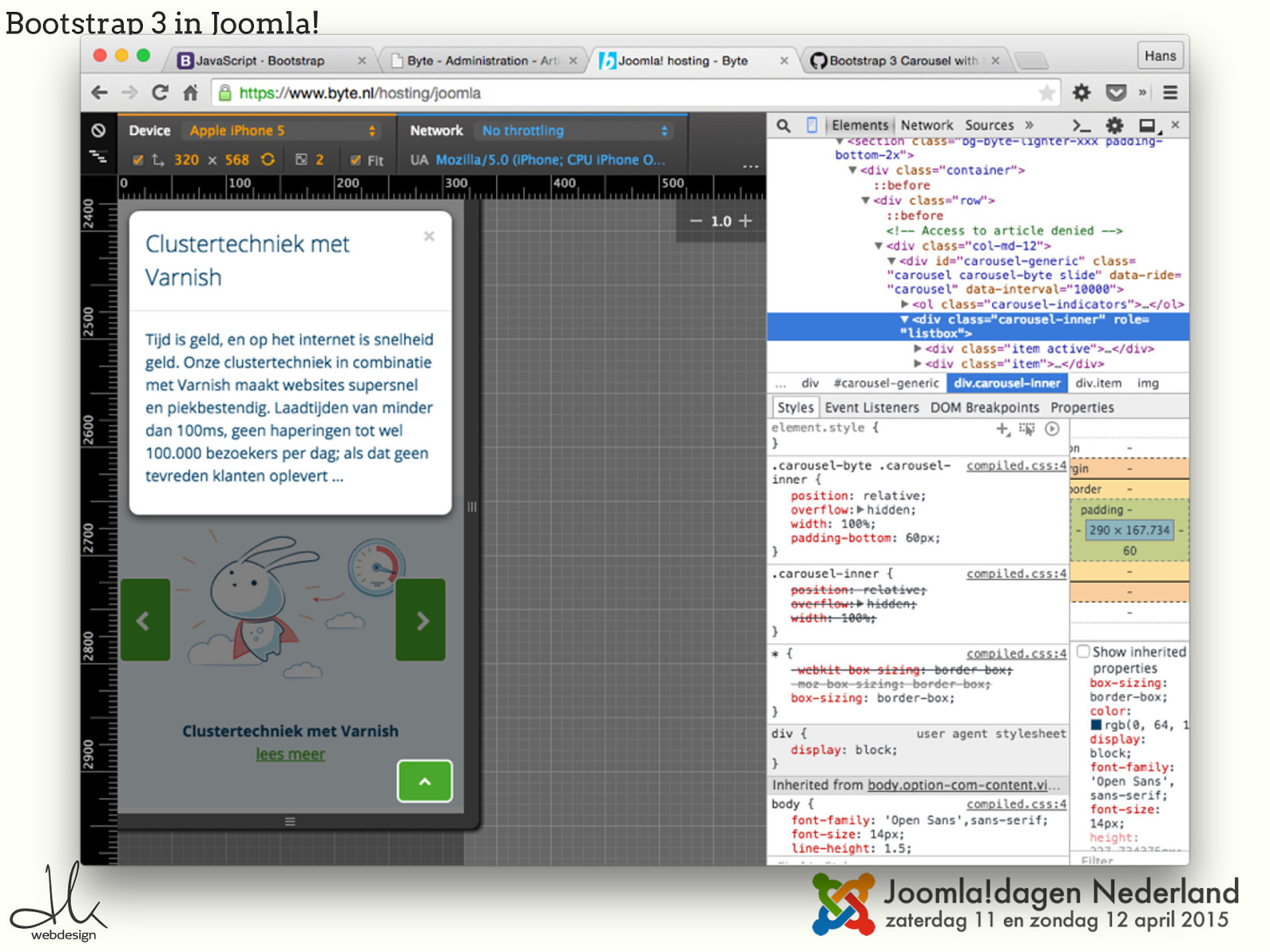Enable Show inherited properties checkbox
1270x952 pixels.
[1083, 651]
